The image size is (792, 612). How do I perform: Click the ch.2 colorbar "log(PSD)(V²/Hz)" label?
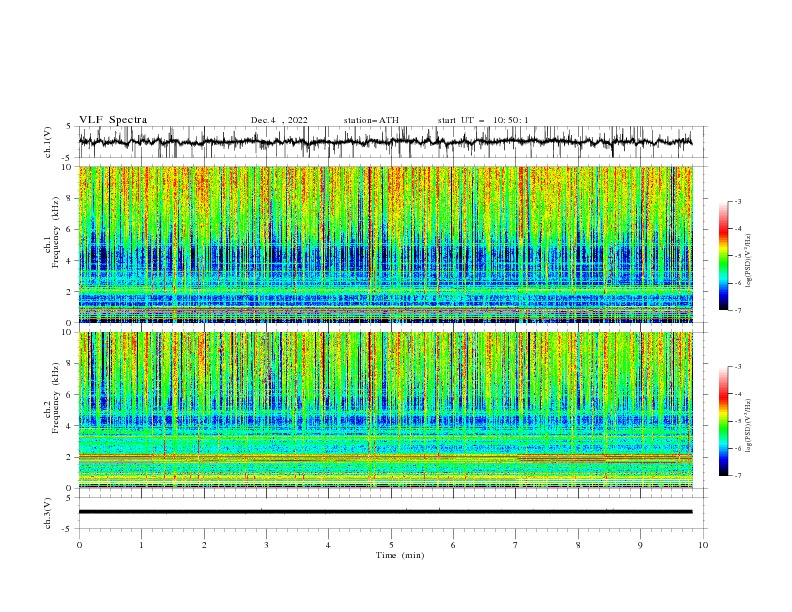click(748, 426)
